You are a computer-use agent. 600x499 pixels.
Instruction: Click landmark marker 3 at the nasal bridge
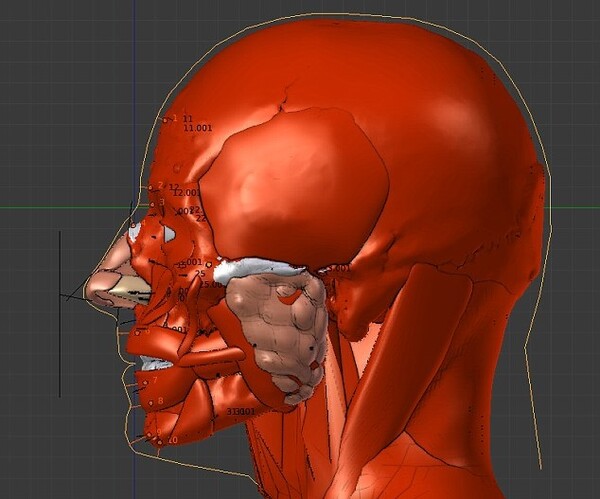coord(153,204)
